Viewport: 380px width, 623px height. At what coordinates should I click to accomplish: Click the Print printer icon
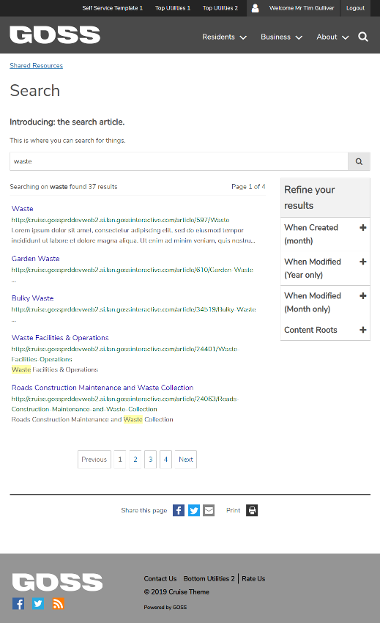[252, 510]
